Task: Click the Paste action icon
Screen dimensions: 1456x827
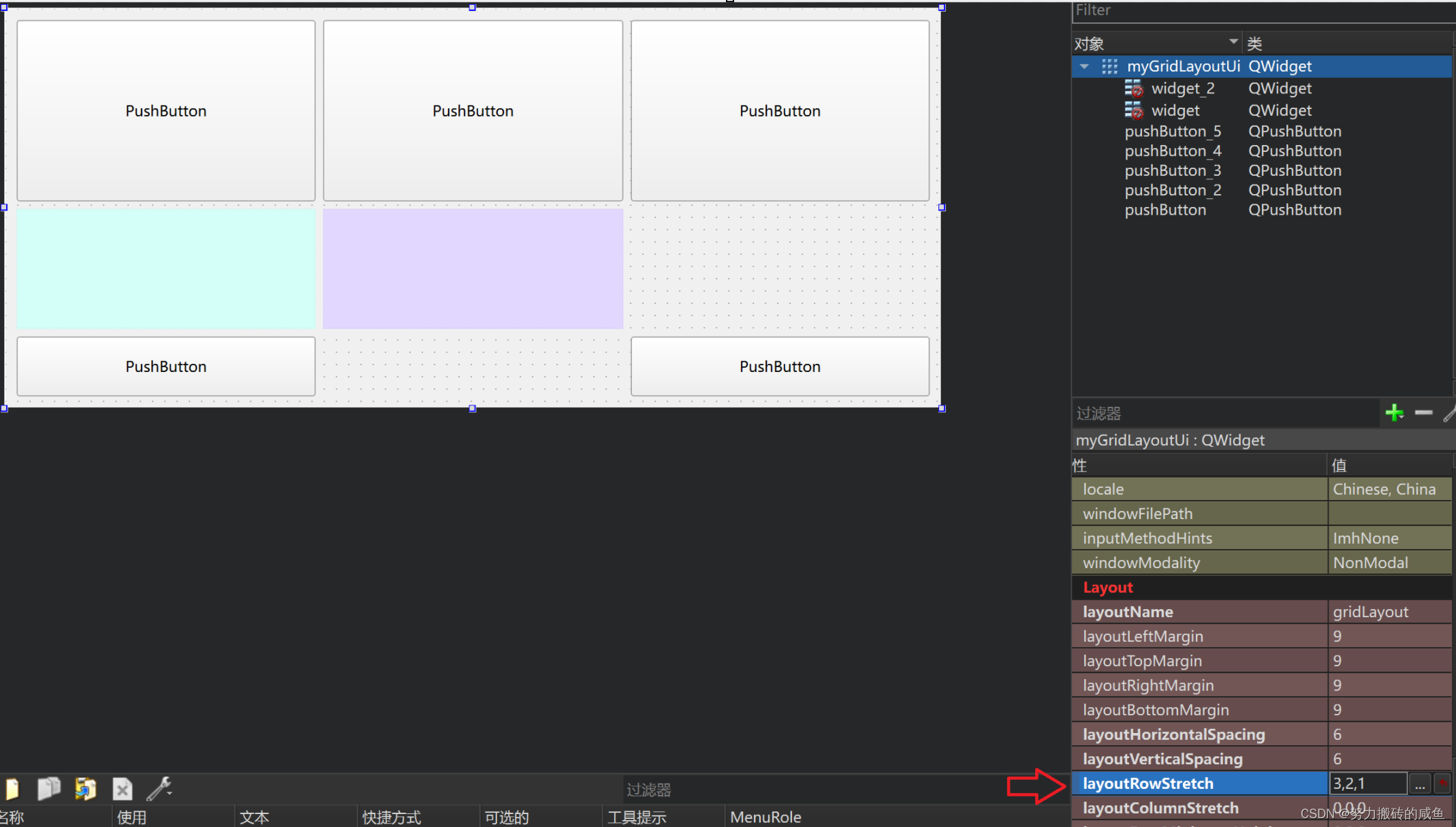Action: [x=86, y=789]
